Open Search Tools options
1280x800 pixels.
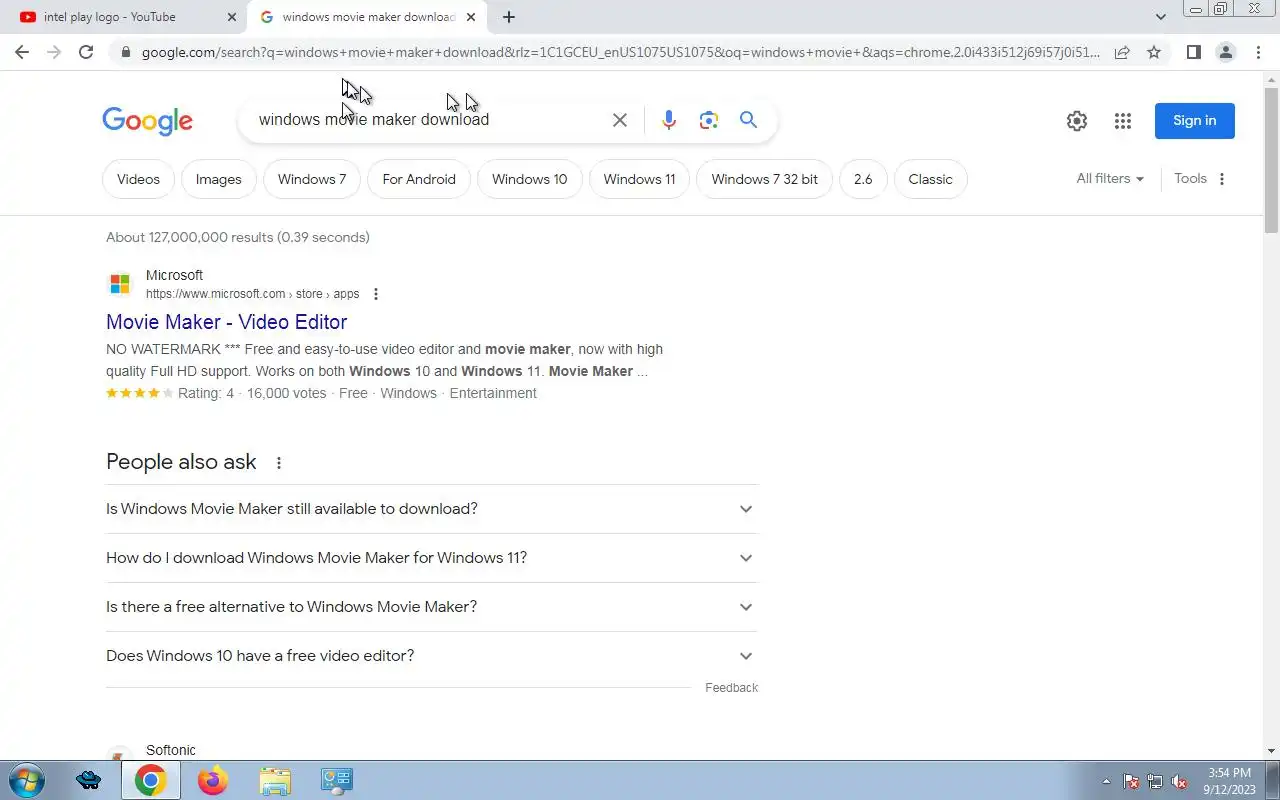click(x=1191, y=179)
